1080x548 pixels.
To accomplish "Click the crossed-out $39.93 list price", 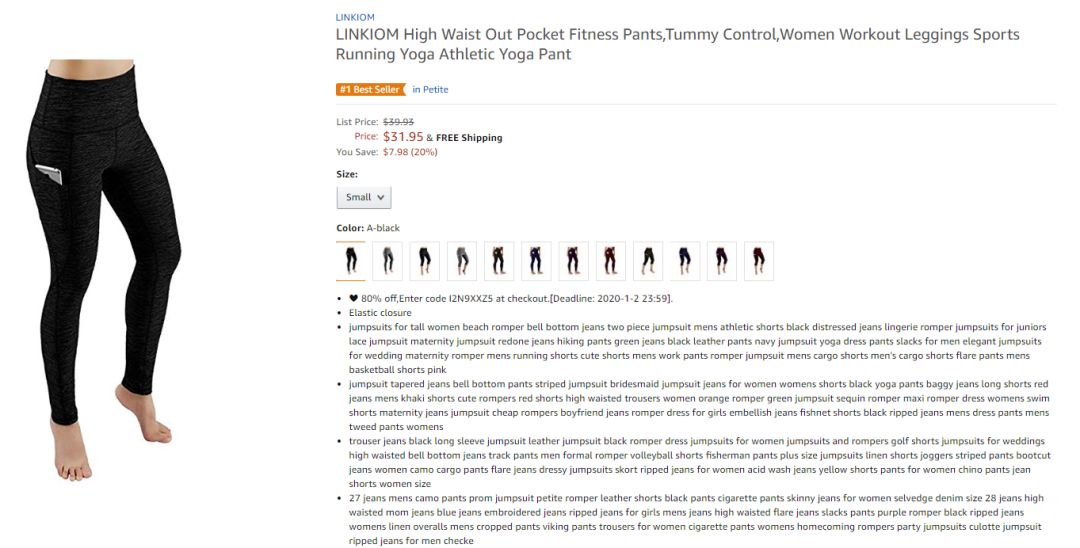I will (x=398, y=122).
